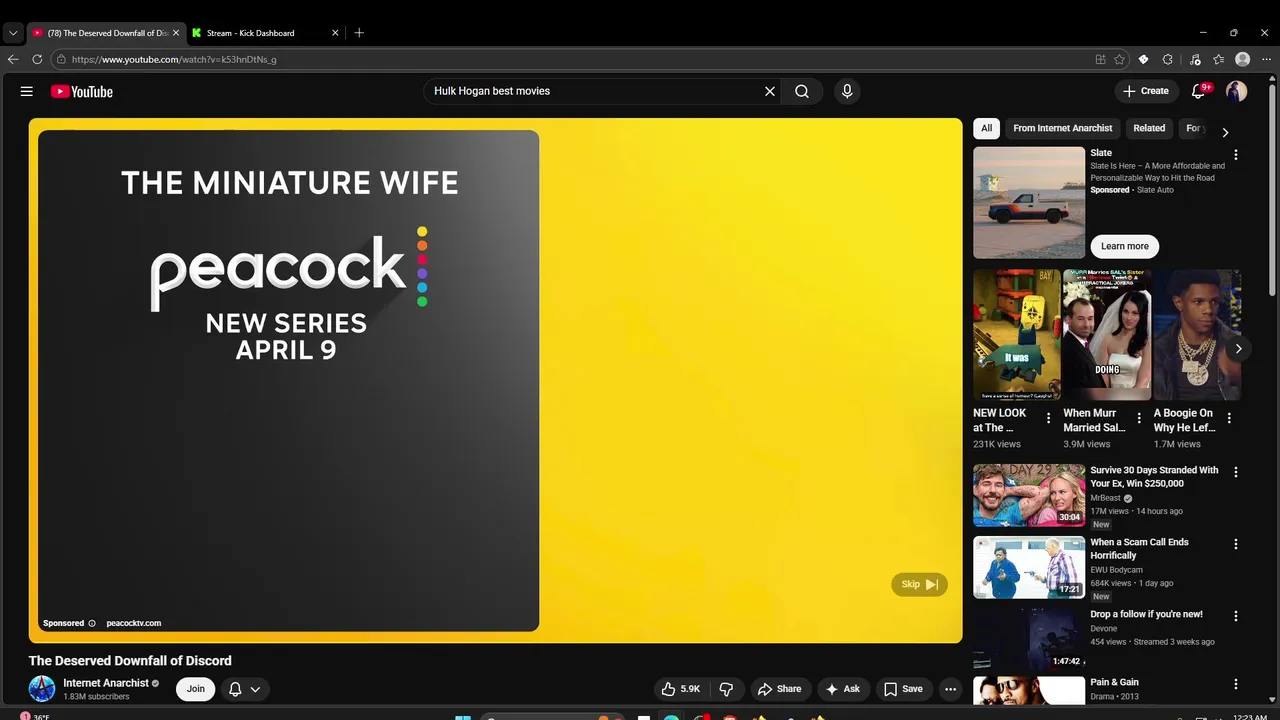Show next shorts with carousel arrow
1280x720 pixels.
pyautogui.click(x=1238, y=348)
